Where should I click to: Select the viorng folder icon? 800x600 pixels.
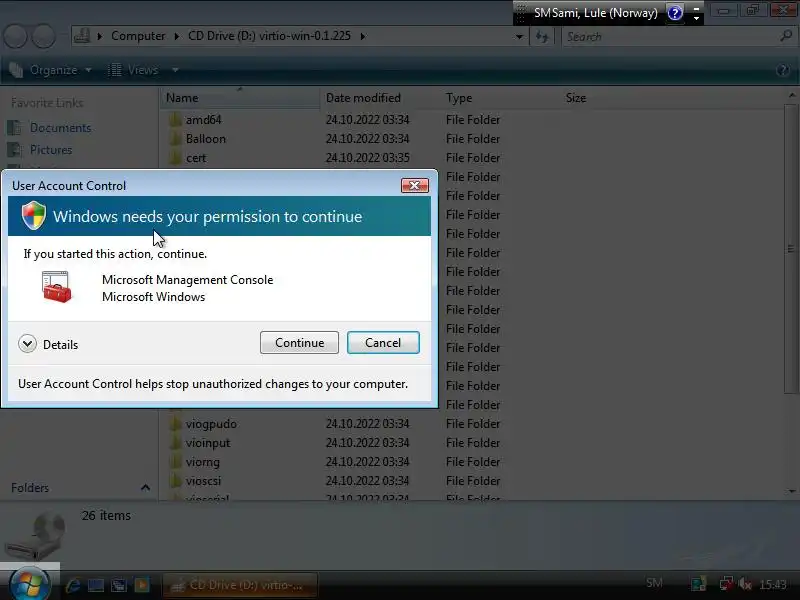pos(175,461)
